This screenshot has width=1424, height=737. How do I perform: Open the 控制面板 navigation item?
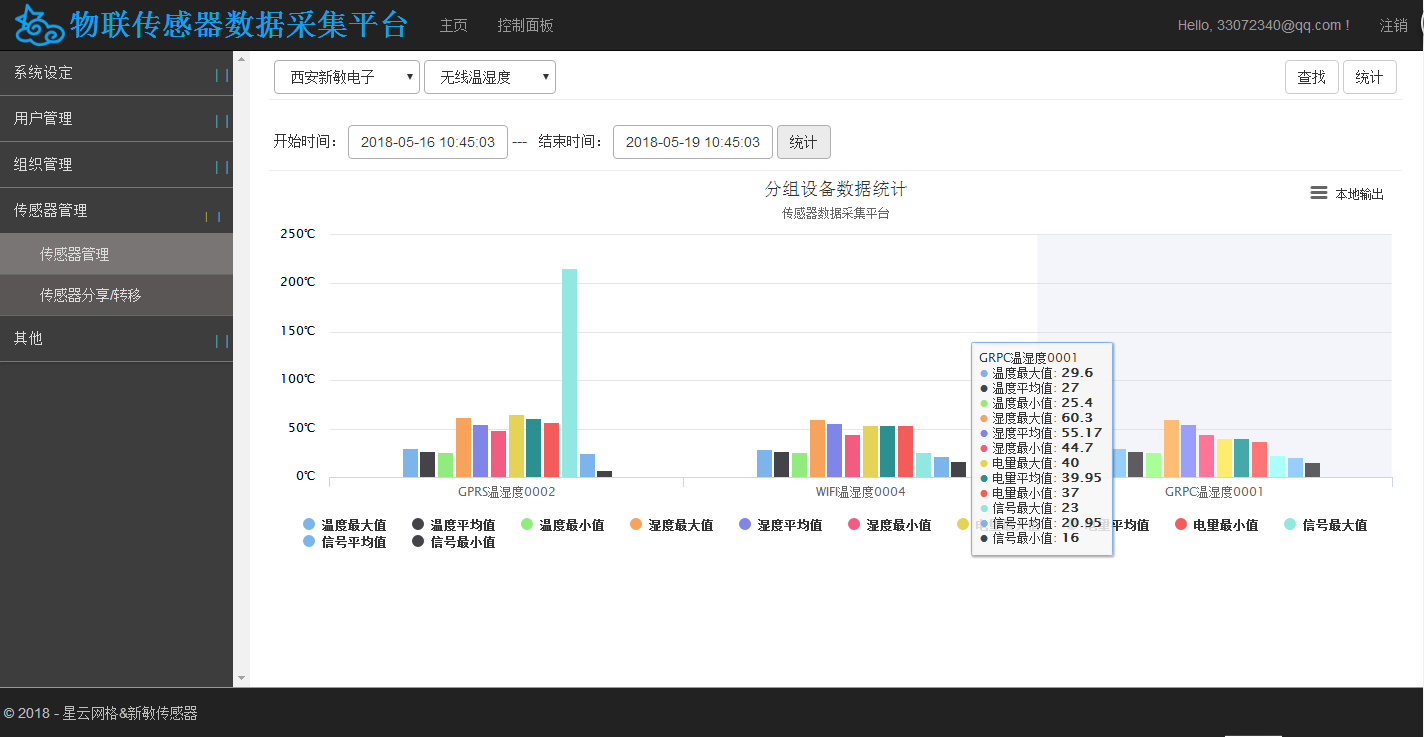tap(525, 25)
